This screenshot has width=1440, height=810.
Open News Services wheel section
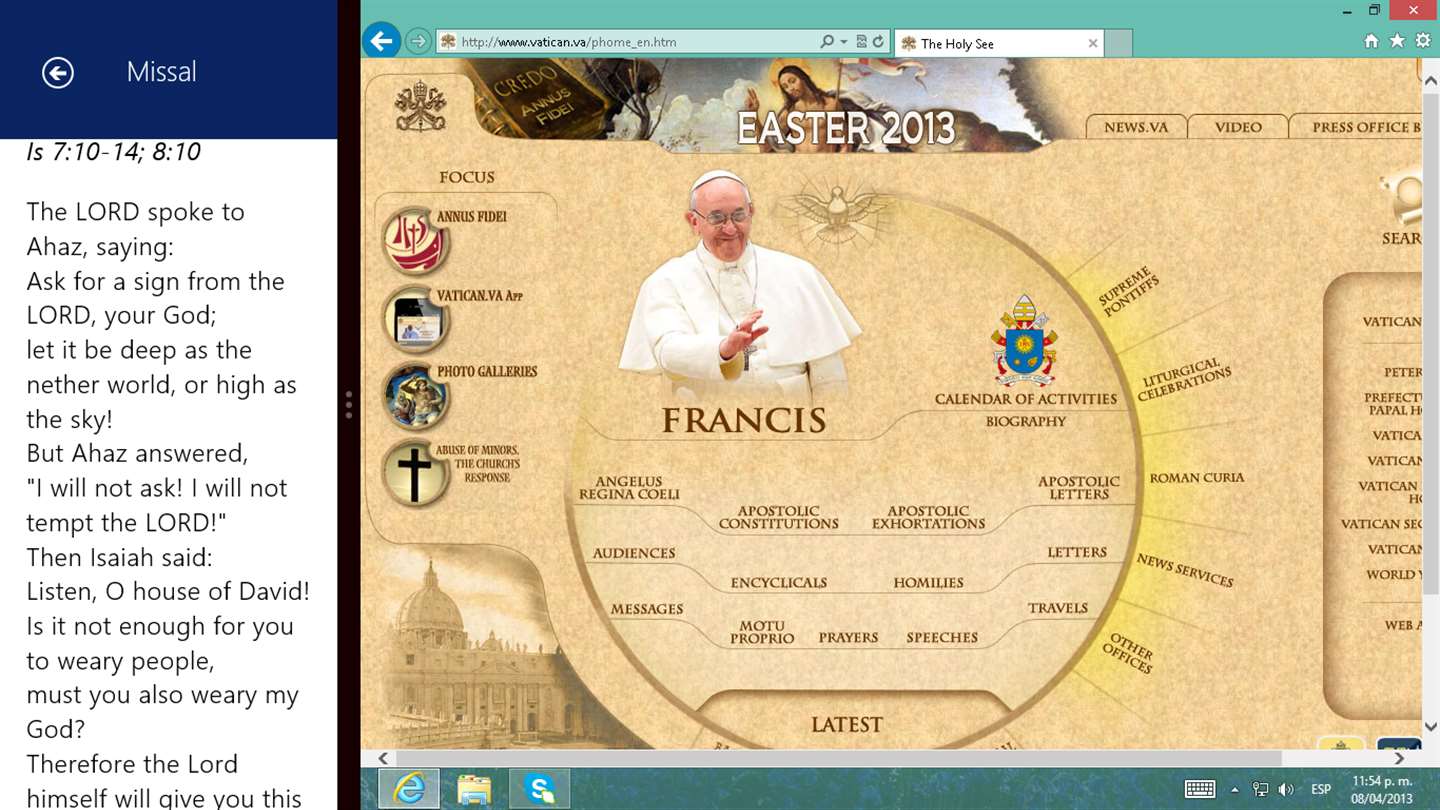pyautogui.click(x=1185, y=570)
